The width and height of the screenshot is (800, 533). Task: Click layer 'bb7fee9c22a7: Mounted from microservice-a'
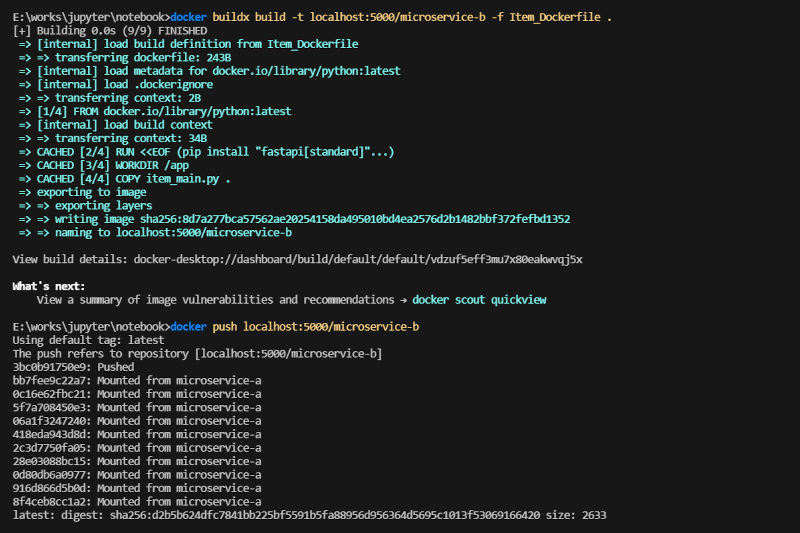137,380
